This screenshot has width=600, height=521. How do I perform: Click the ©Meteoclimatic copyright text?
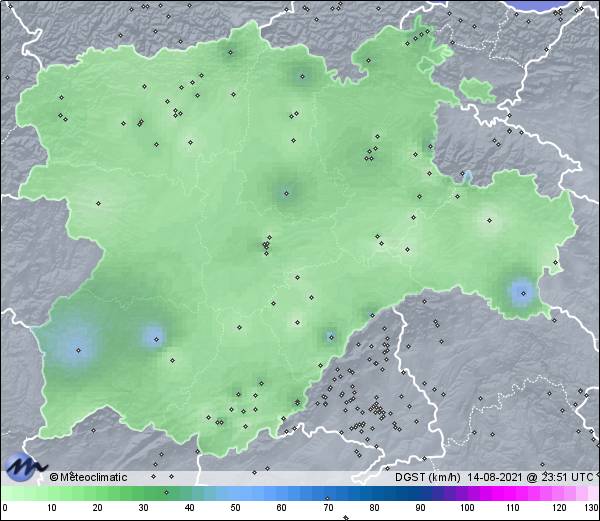coord(88,477)
